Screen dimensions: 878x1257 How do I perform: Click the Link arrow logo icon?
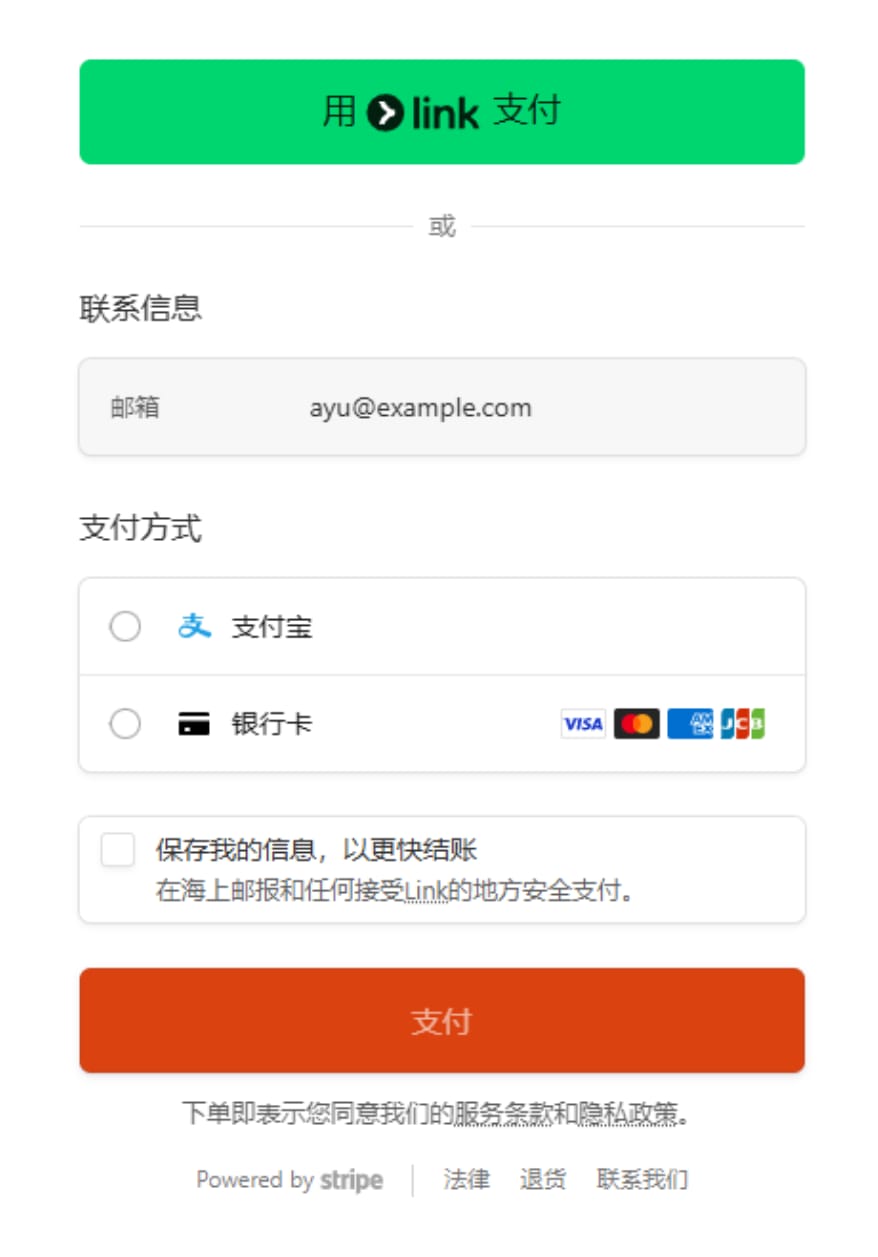tap(385, 112)
